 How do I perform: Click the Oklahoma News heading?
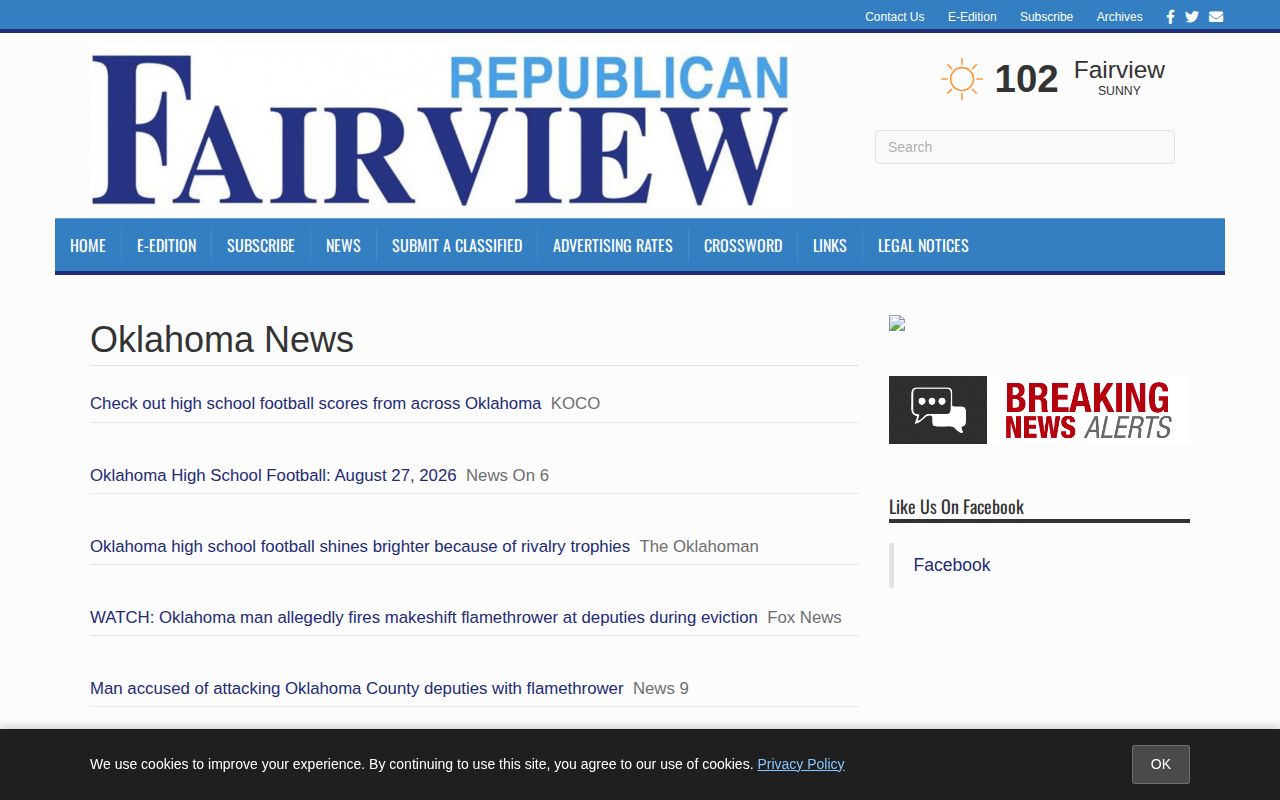click(222, 340)
